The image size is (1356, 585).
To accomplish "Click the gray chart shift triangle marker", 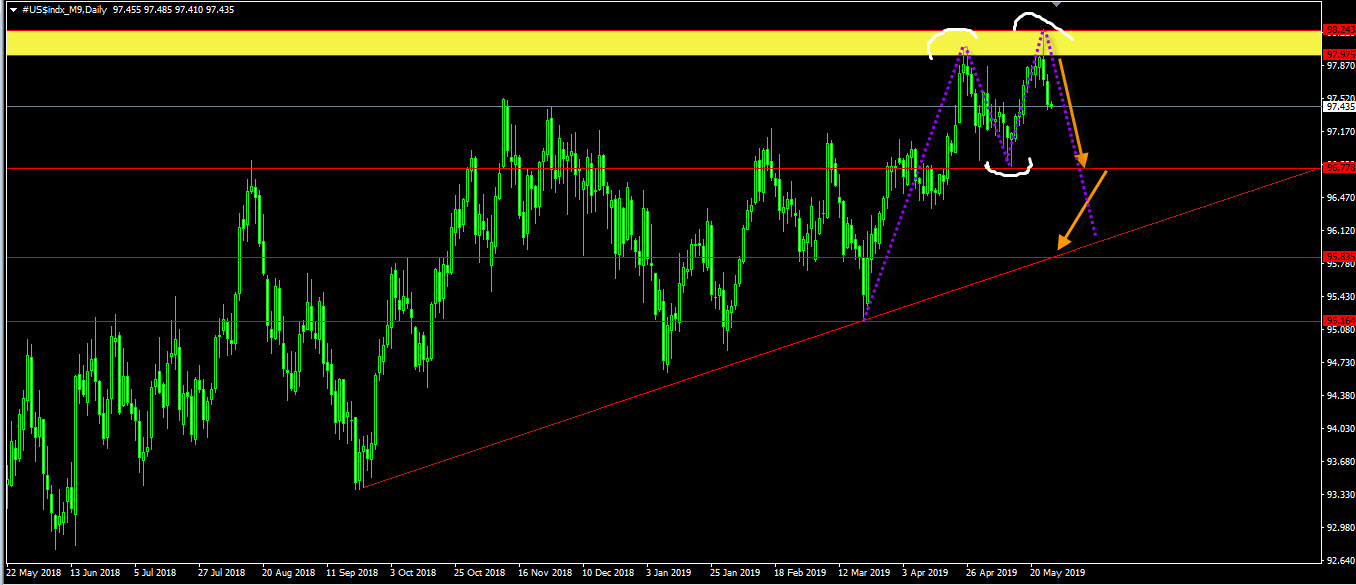I will (x=1058, y=4).
